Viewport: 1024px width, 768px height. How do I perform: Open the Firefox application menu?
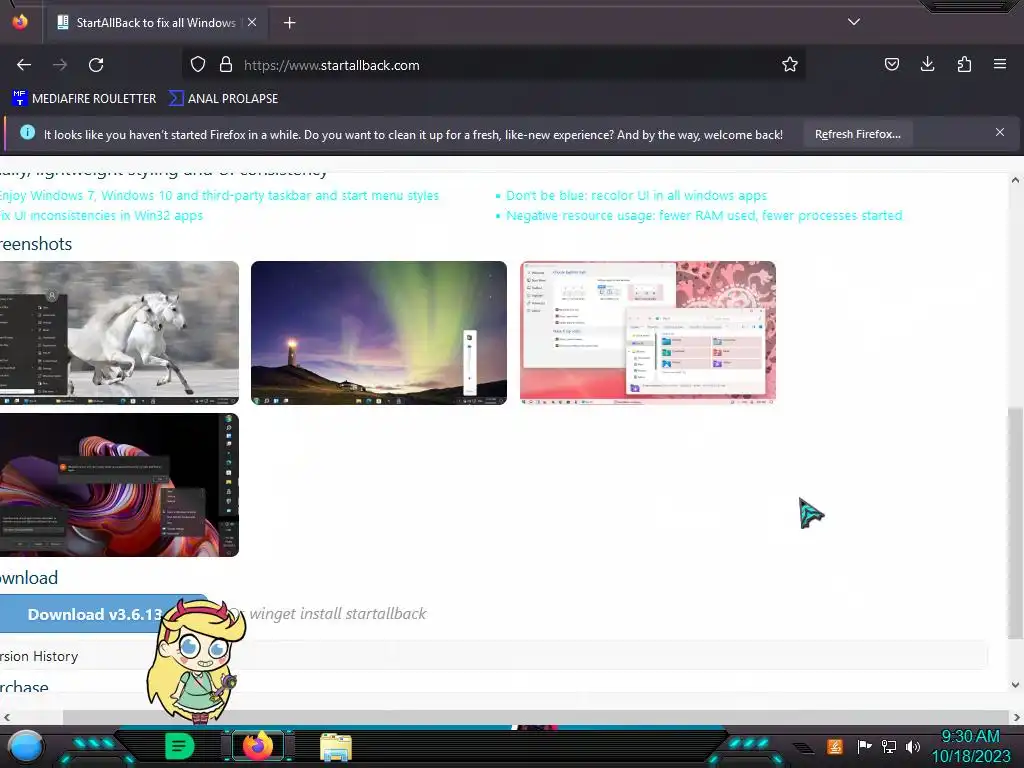(x=1000, y=64)
